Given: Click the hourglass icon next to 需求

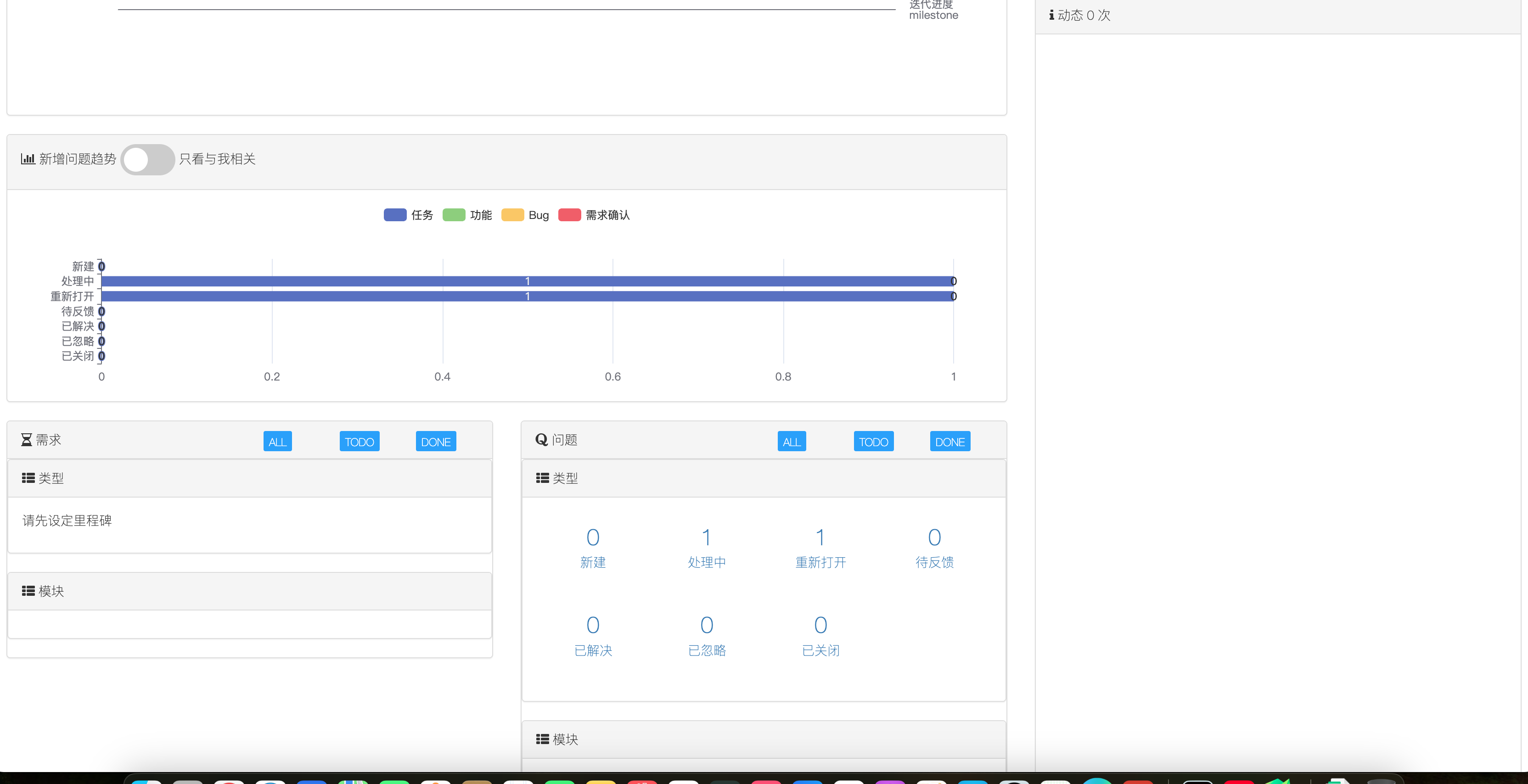Looking at the screenshot, I should 27,440.
